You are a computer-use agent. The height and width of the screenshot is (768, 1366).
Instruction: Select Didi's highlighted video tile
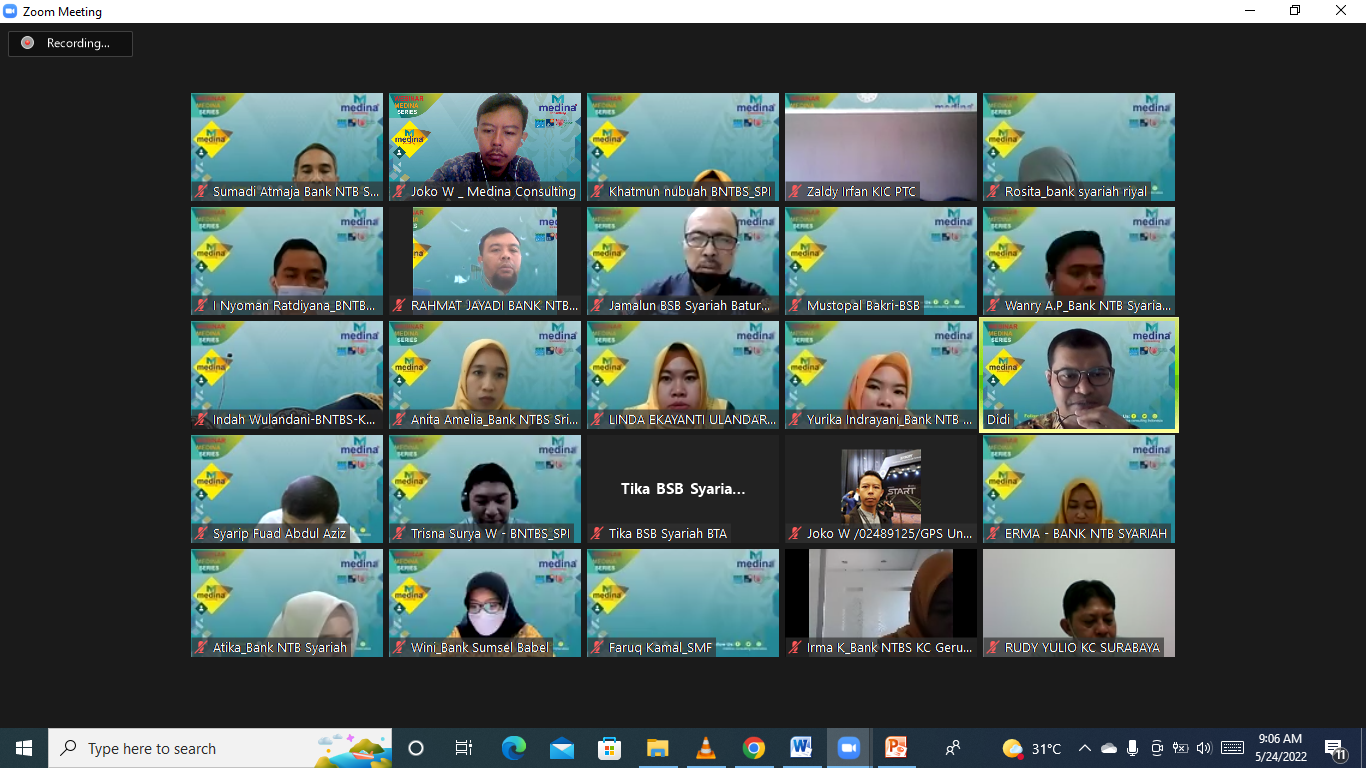(1079, 375)
